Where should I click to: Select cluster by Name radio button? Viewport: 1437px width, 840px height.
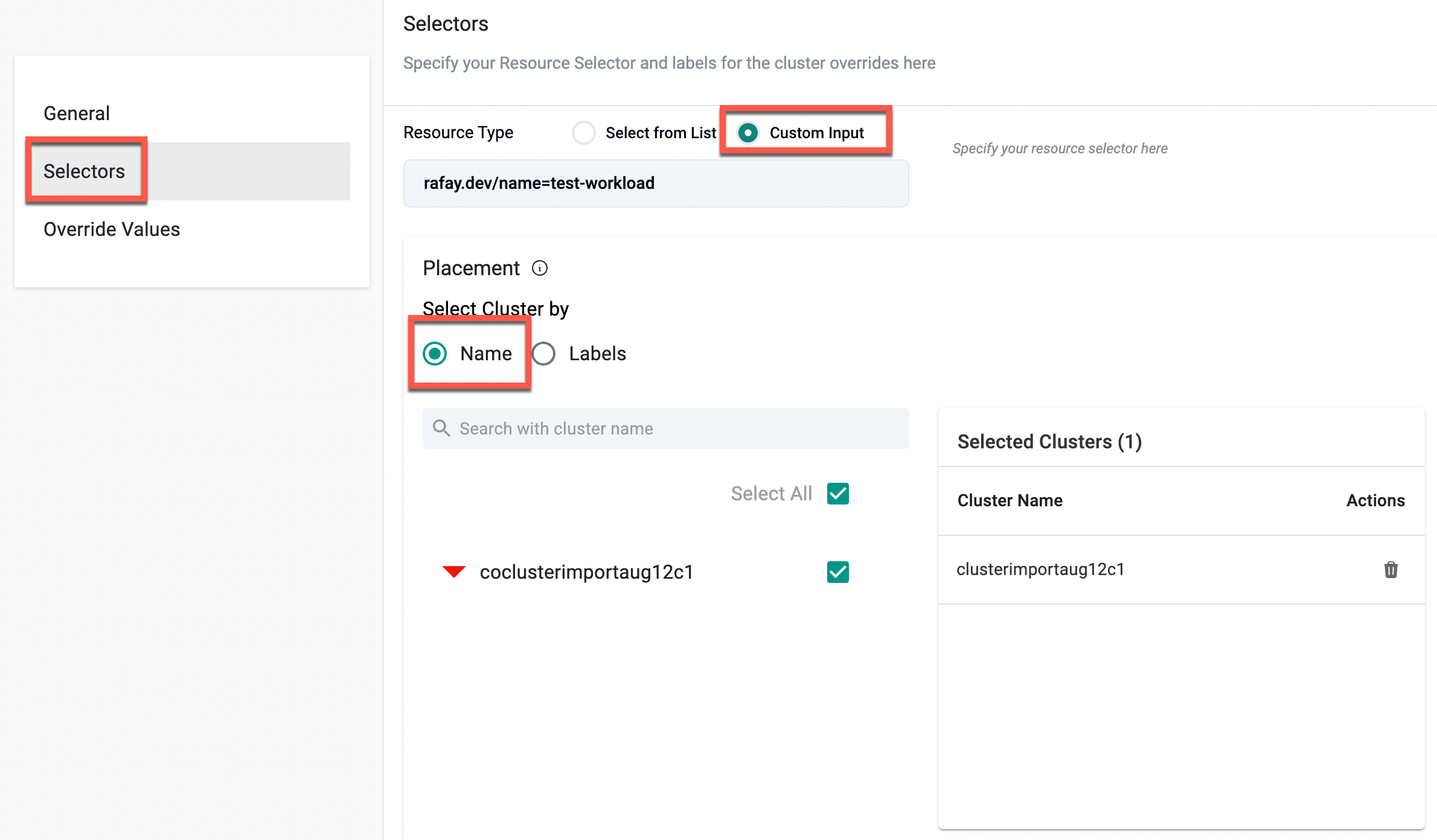(435, 354)
